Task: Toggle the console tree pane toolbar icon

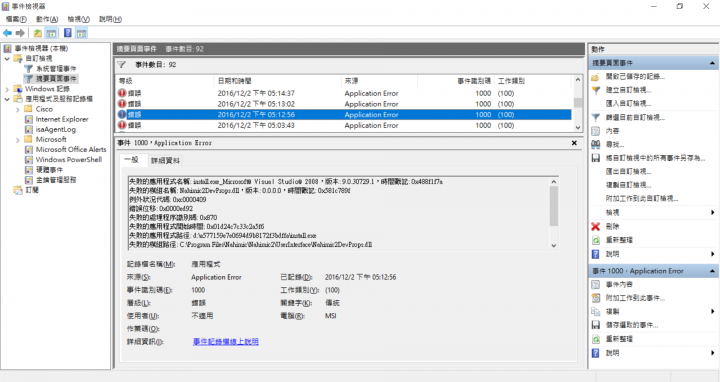Action: (x=51, y=33)
